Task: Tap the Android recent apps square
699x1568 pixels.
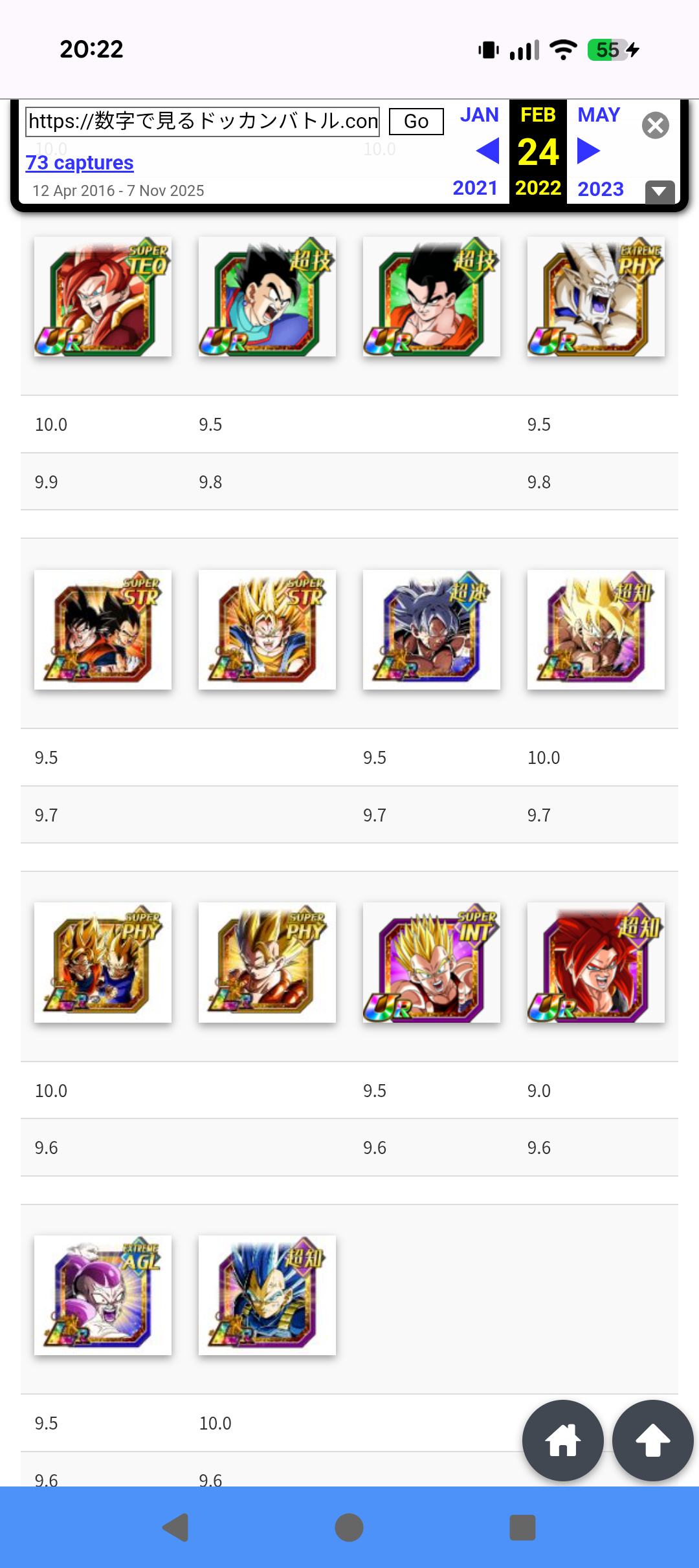Action: [523, 1527]
